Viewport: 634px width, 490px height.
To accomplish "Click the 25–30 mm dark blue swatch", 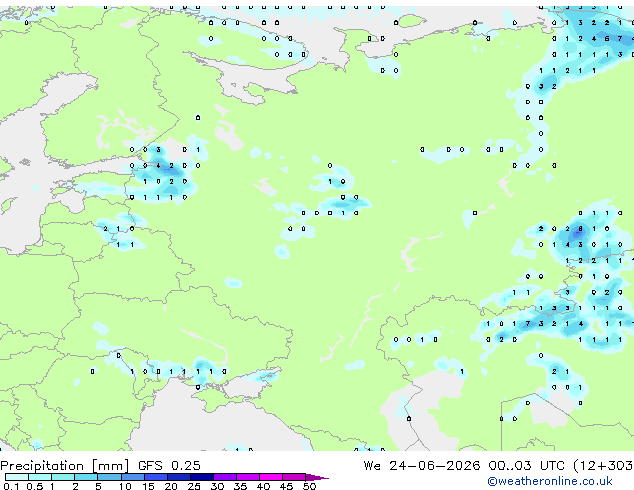I will point(202,477).
